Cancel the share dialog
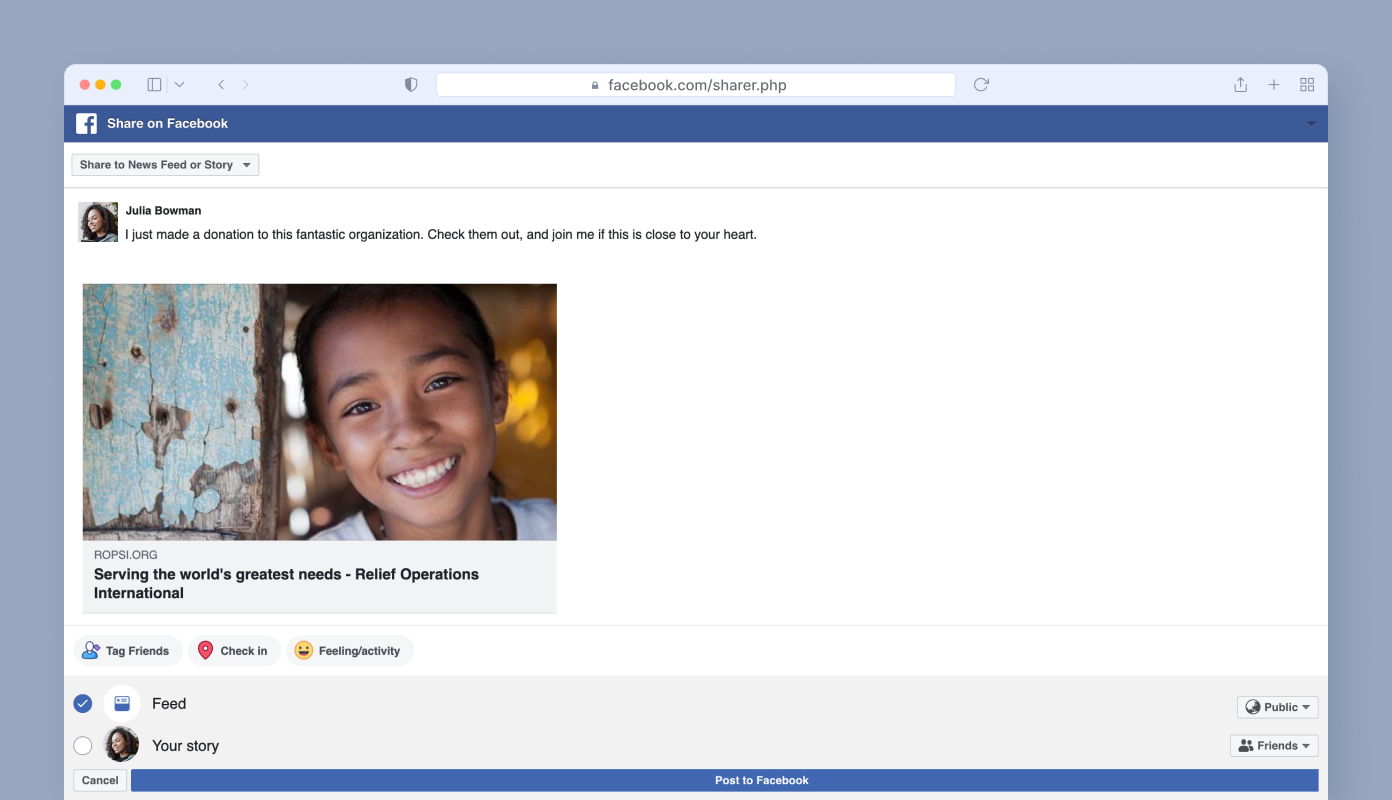This screenshot has width=1392, height=800. click(100, 780)
